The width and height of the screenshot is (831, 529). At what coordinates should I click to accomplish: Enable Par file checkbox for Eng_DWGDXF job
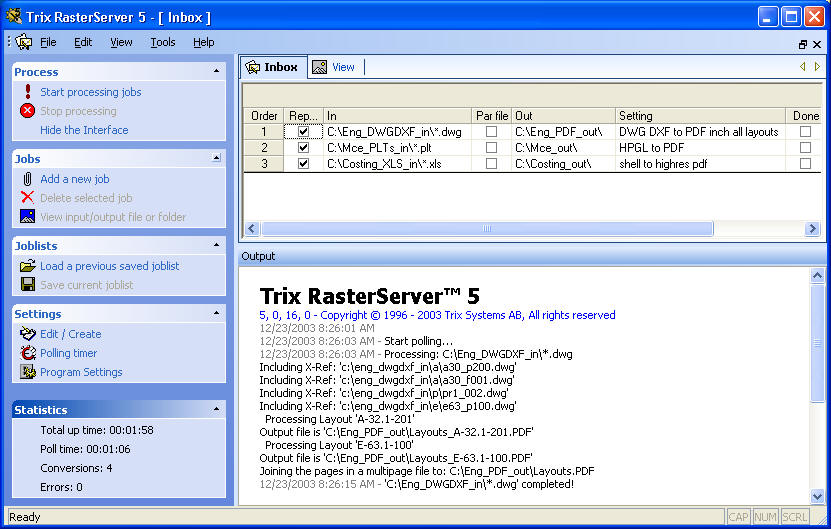point(491,131)
